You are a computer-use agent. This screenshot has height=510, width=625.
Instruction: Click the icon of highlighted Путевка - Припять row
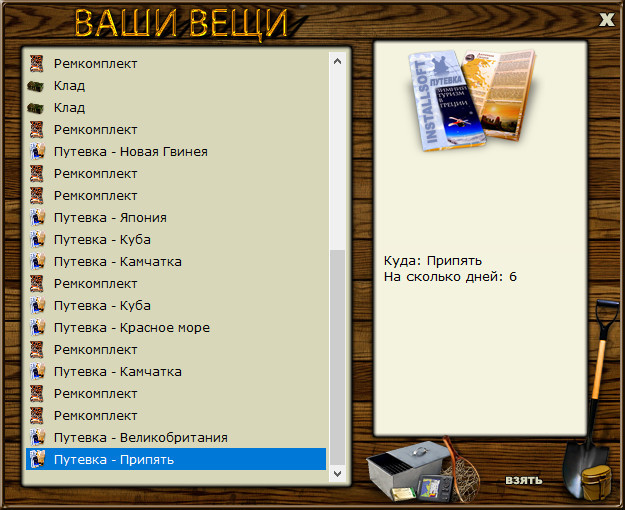(x=37, y=459)
